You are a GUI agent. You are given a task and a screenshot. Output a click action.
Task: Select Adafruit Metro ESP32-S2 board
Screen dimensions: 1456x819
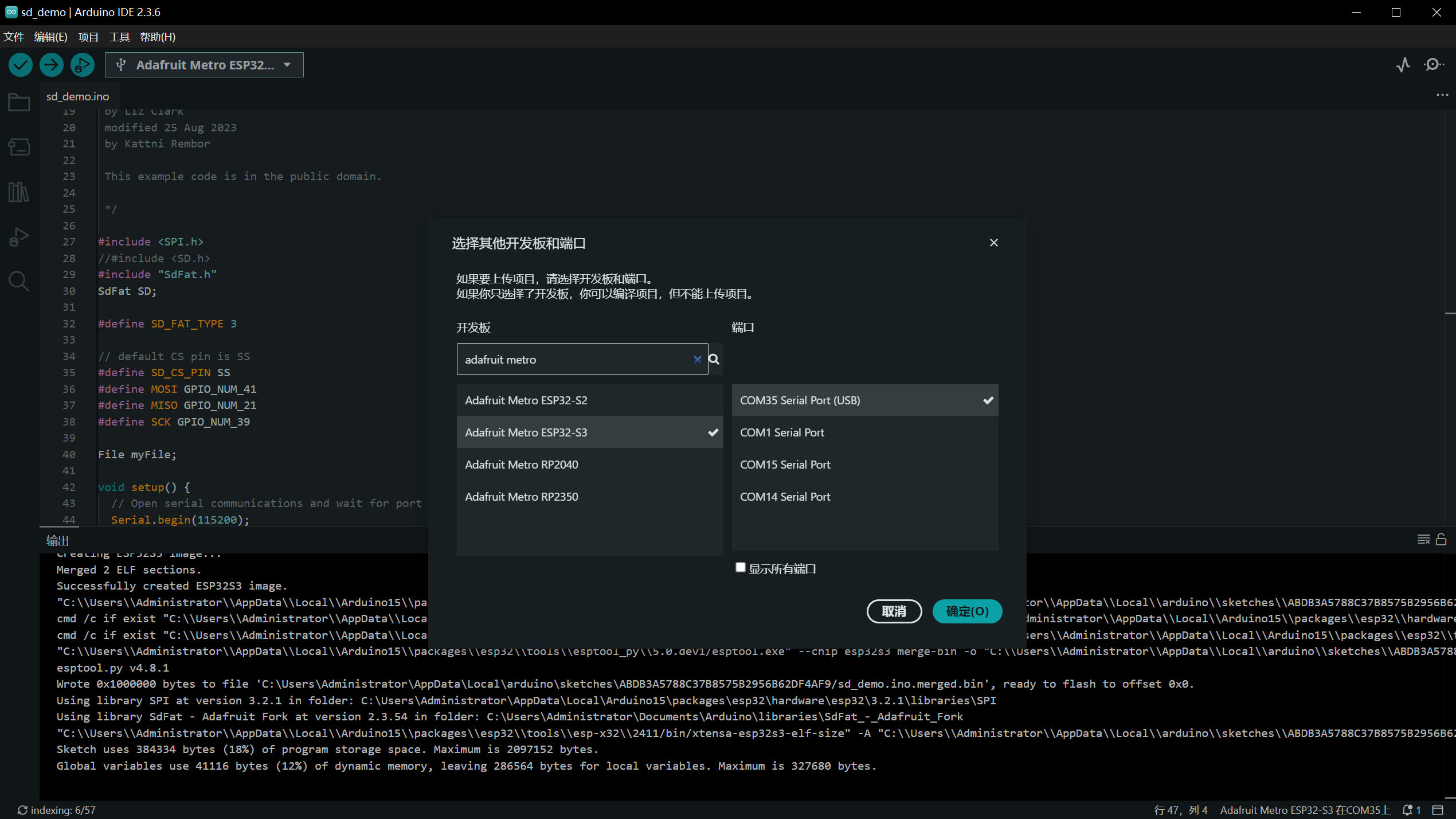(590, 400)
